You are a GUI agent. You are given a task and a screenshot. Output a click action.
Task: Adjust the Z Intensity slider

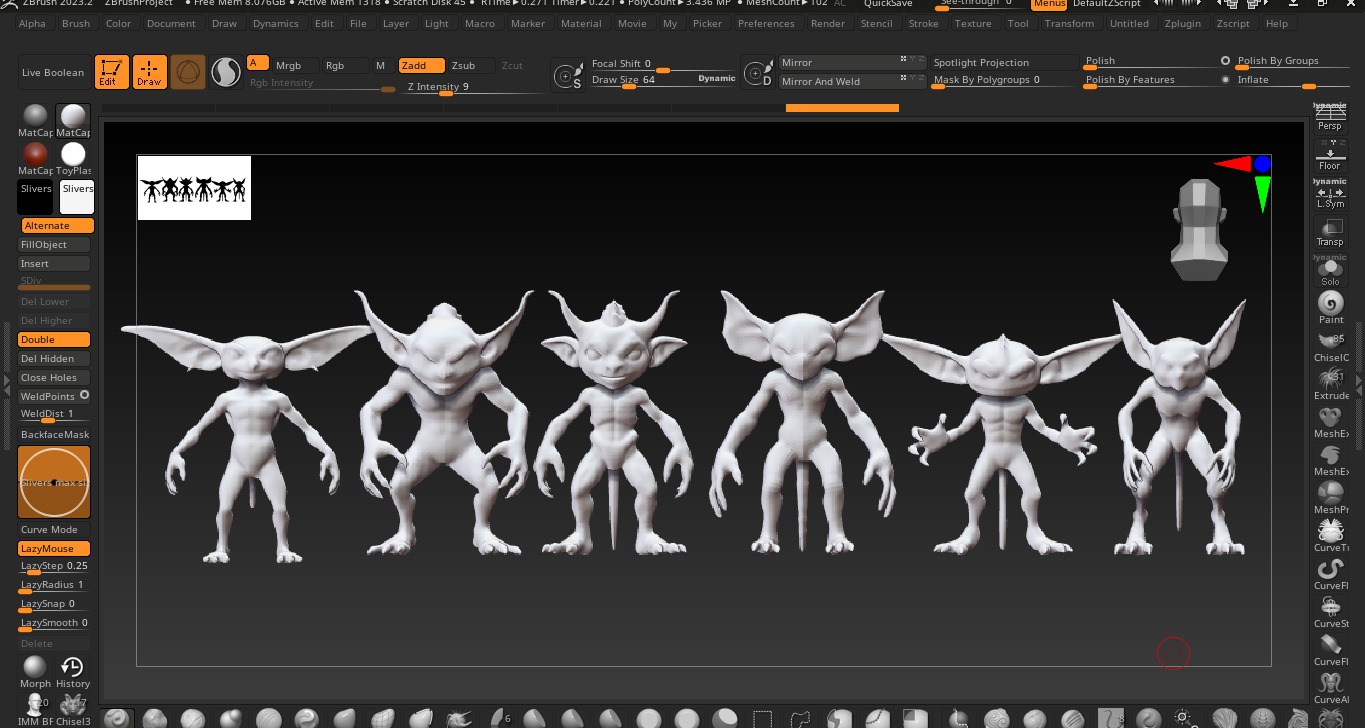[x=474, y=88]
